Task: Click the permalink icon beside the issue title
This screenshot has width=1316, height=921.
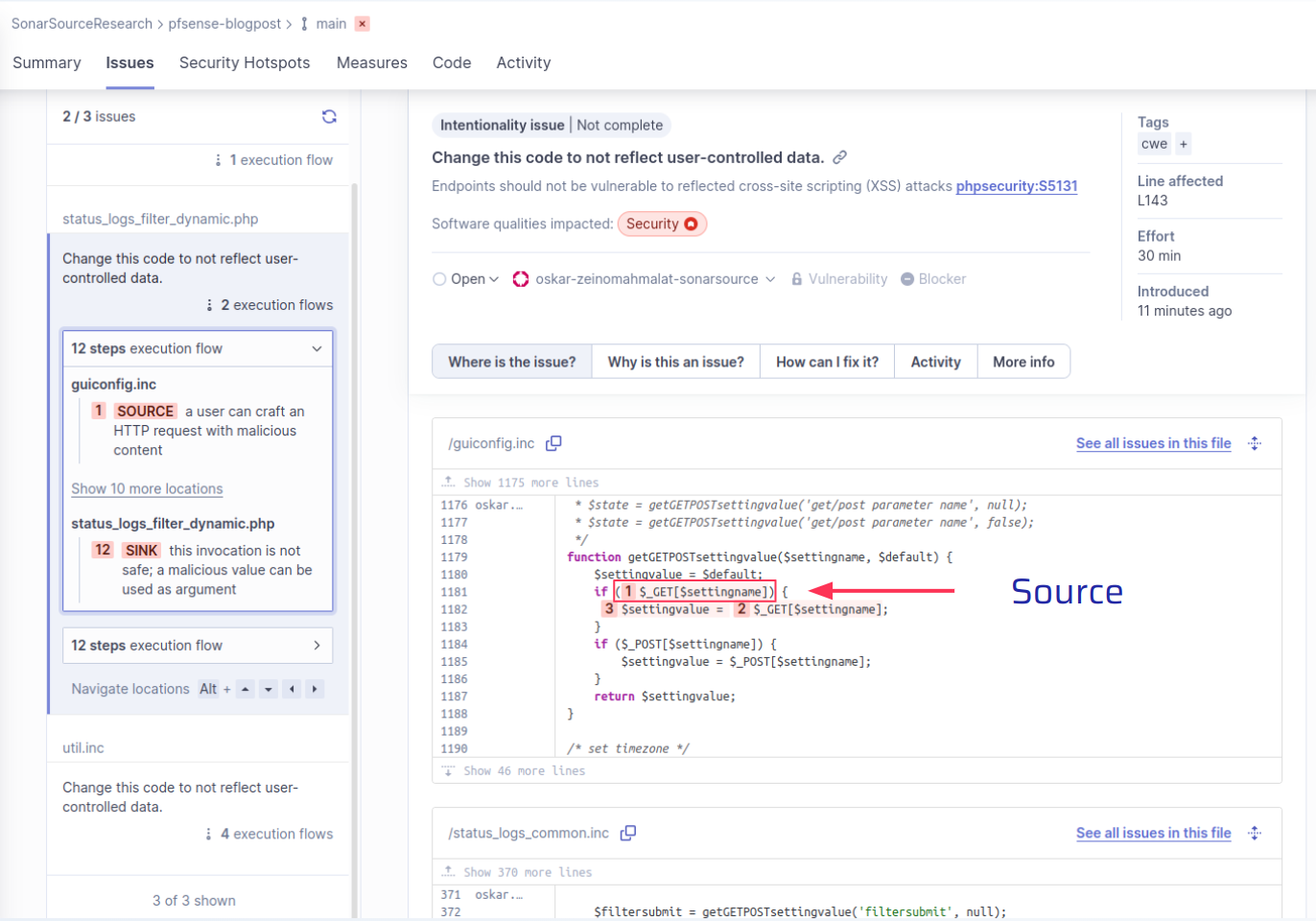Action: click(x=839, y=157)
